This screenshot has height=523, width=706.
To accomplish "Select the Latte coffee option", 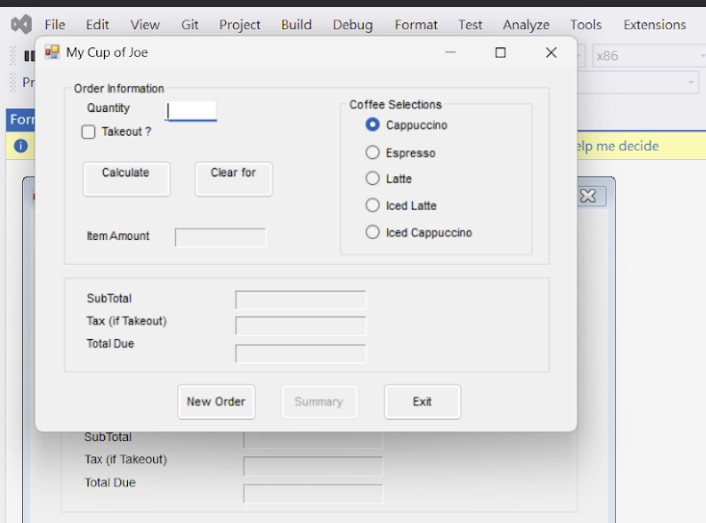I will click(373, 179).
